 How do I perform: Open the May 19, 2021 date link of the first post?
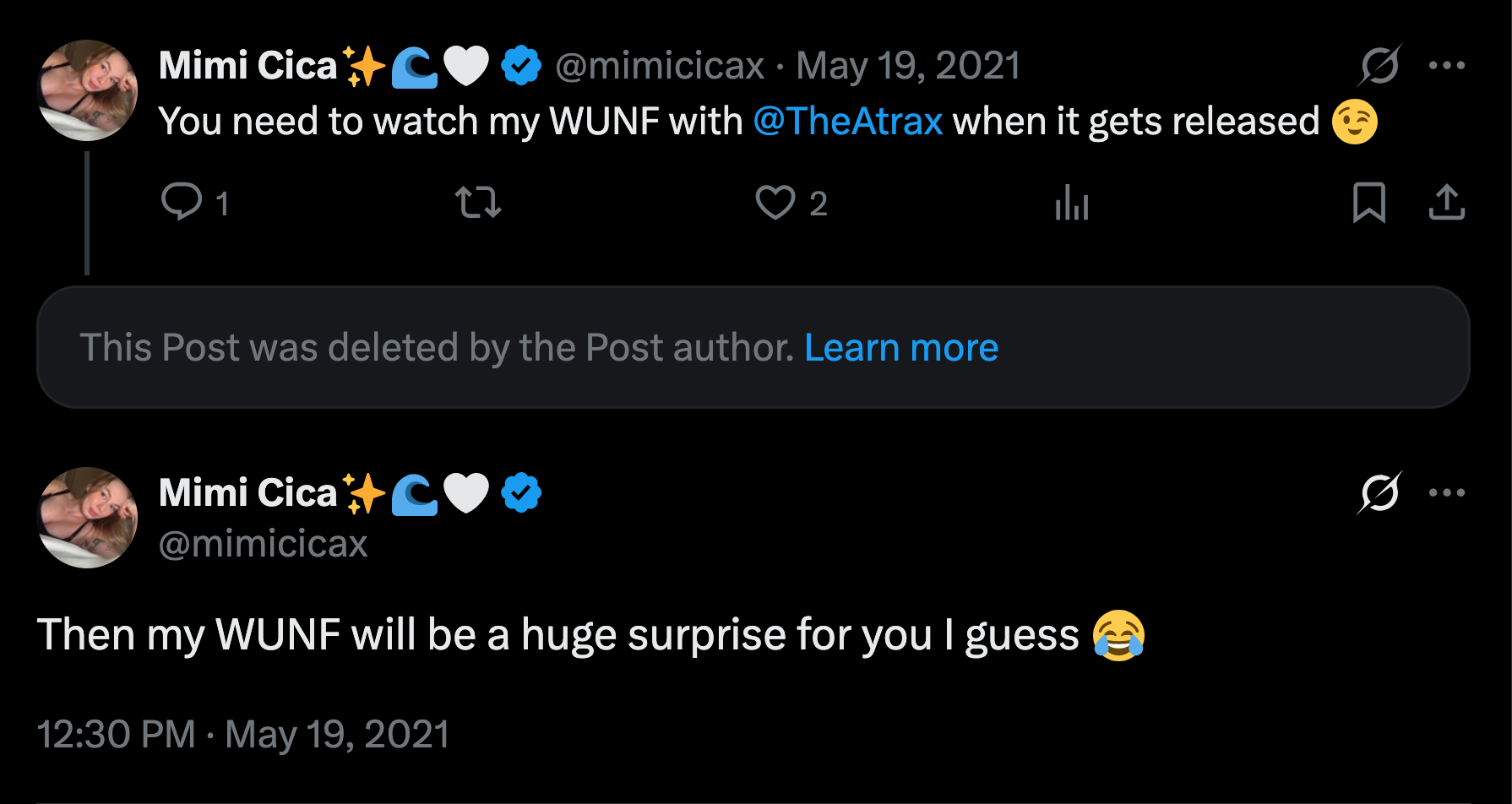tap(908, 66)
